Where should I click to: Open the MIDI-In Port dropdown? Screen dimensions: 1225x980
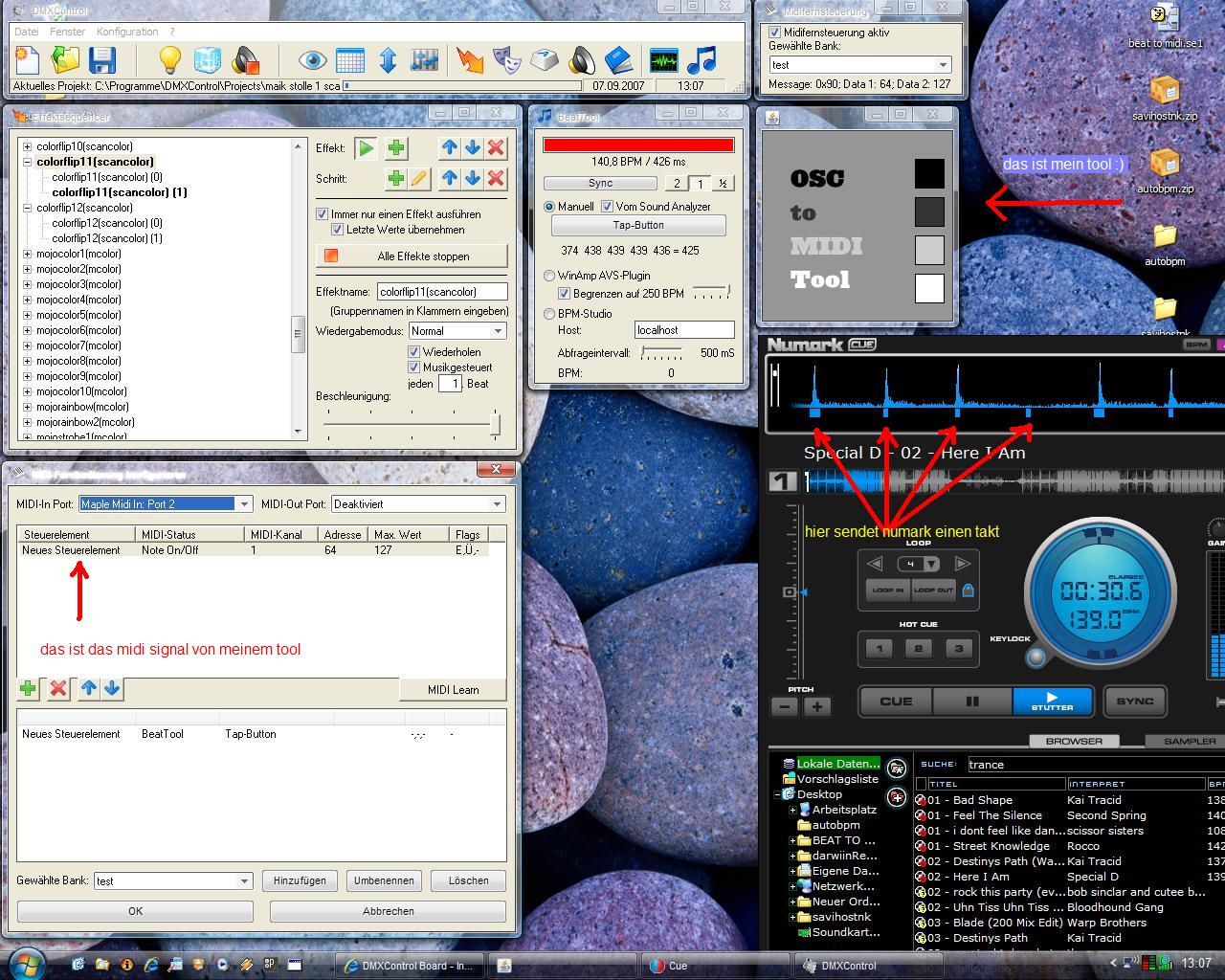[x=244, y=504]
